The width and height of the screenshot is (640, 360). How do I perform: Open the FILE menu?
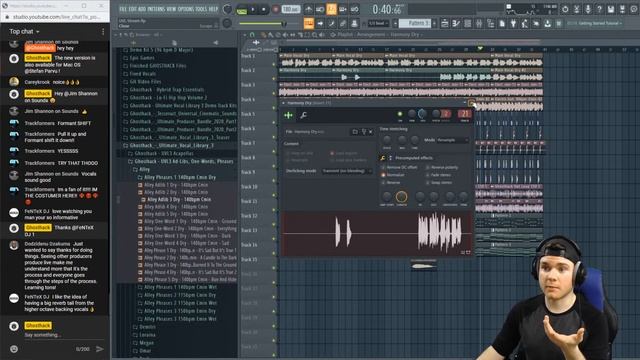pos(123,9)
